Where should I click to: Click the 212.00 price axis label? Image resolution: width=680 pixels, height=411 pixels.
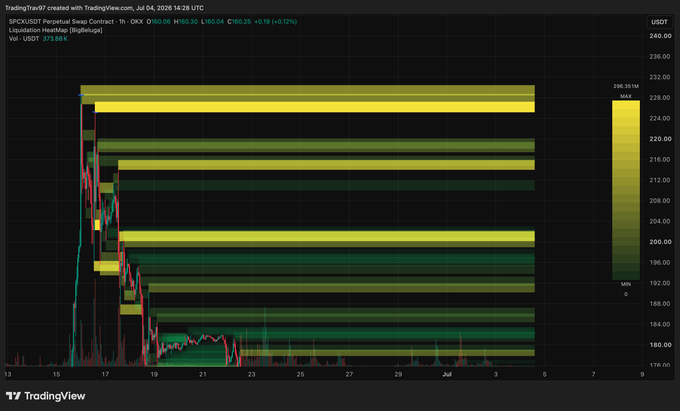click(660, 180)
